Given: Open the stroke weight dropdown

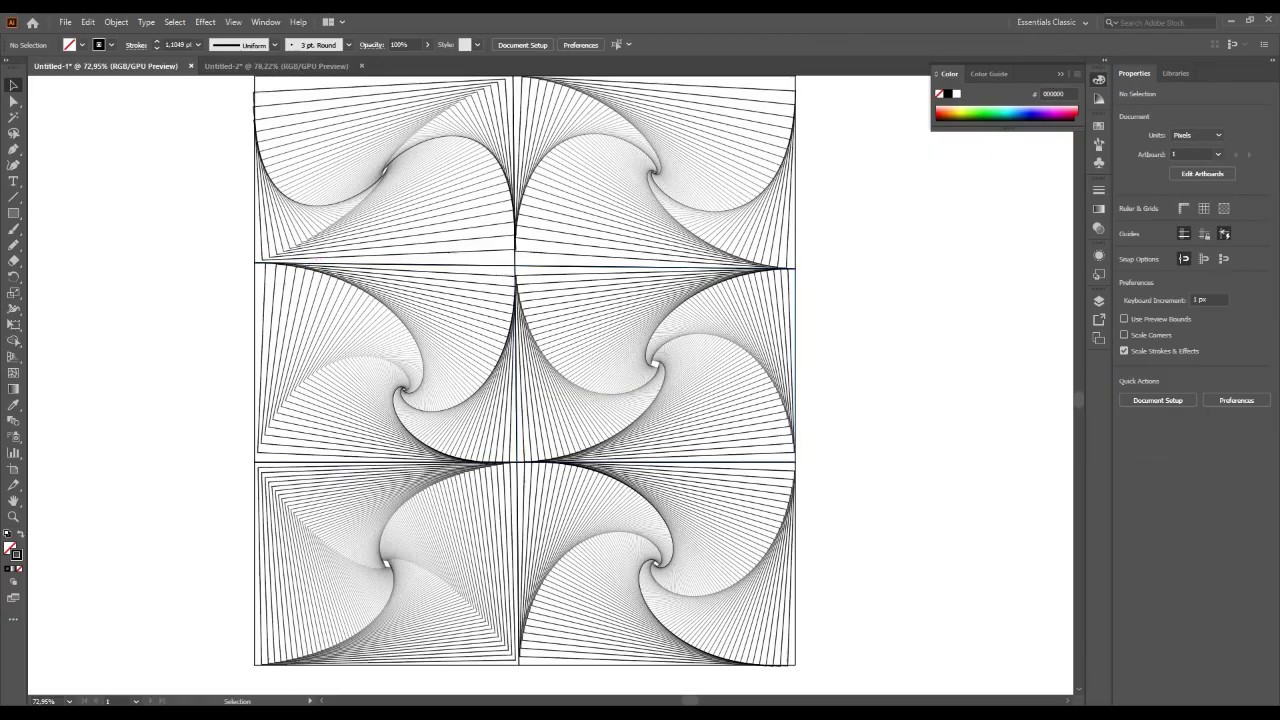Looking at the screenshot, I should coord(198,45).
